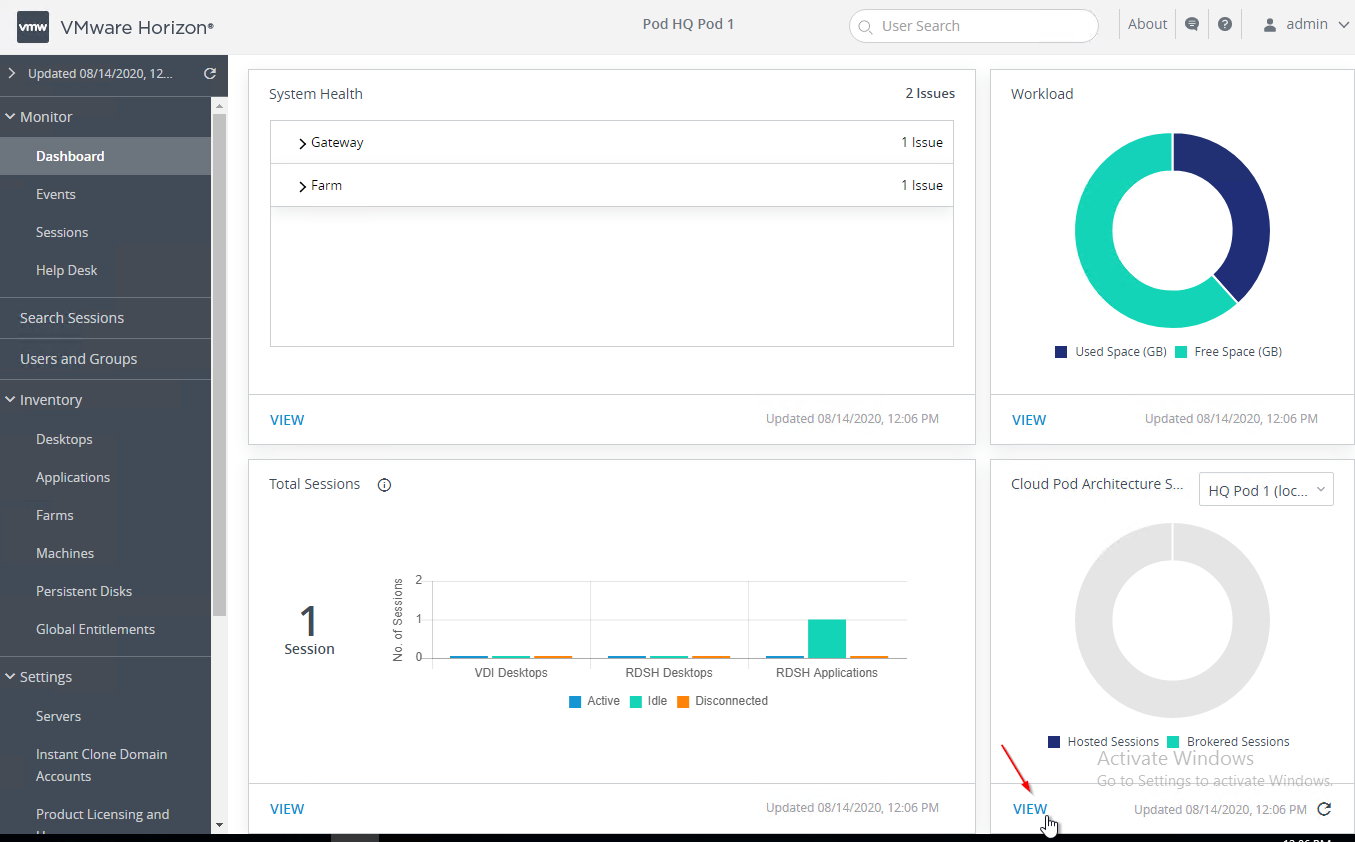Click the 2 Issues count

(x=930, y=93)
